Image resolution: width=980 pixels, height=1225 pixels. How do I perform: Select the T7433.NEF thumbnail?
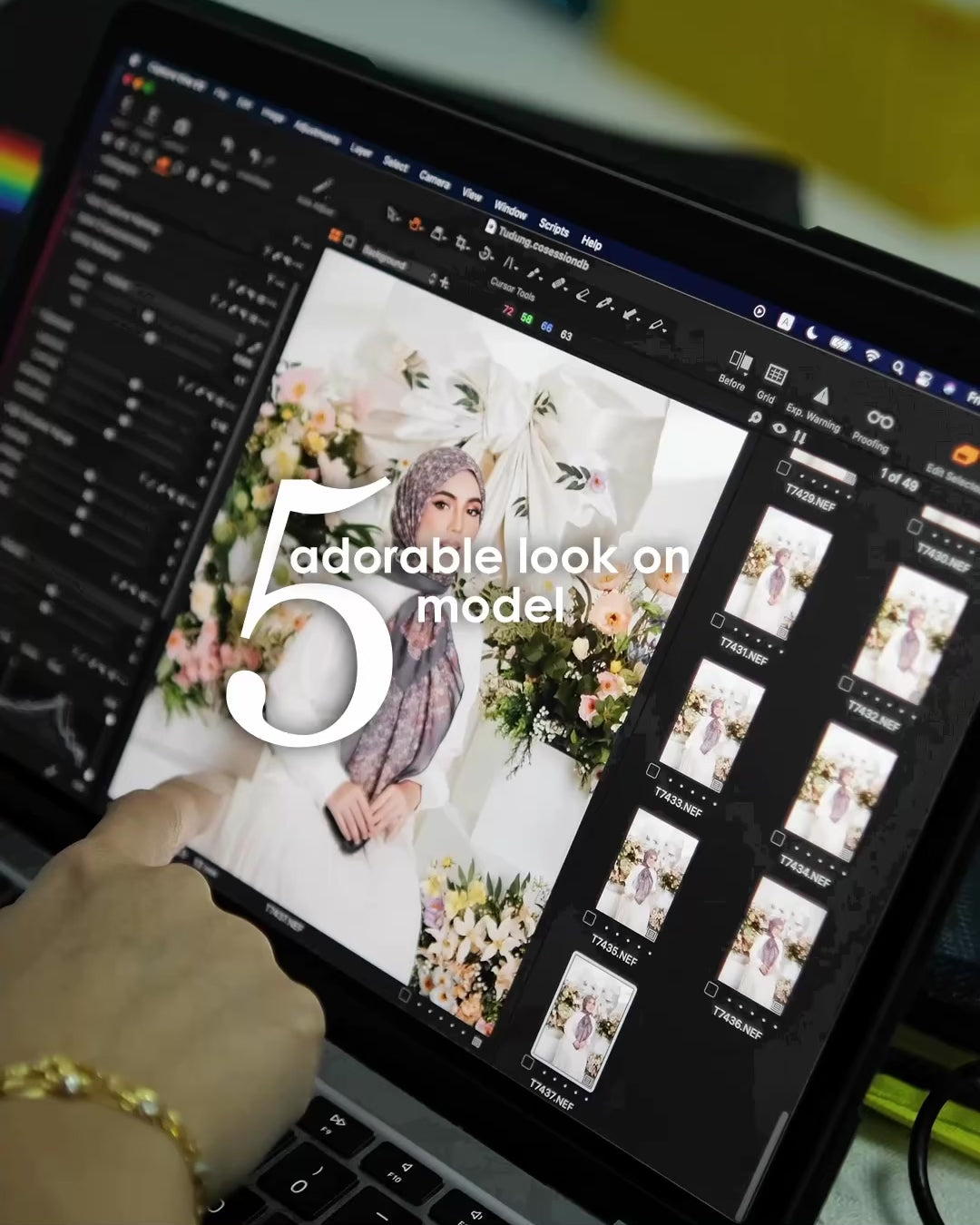(712, 723)
